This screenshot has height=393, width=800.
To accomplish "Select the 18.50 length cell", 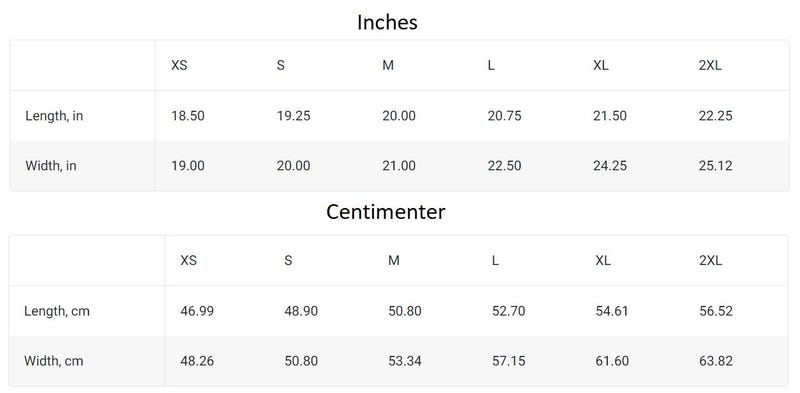I will (188, 116).
